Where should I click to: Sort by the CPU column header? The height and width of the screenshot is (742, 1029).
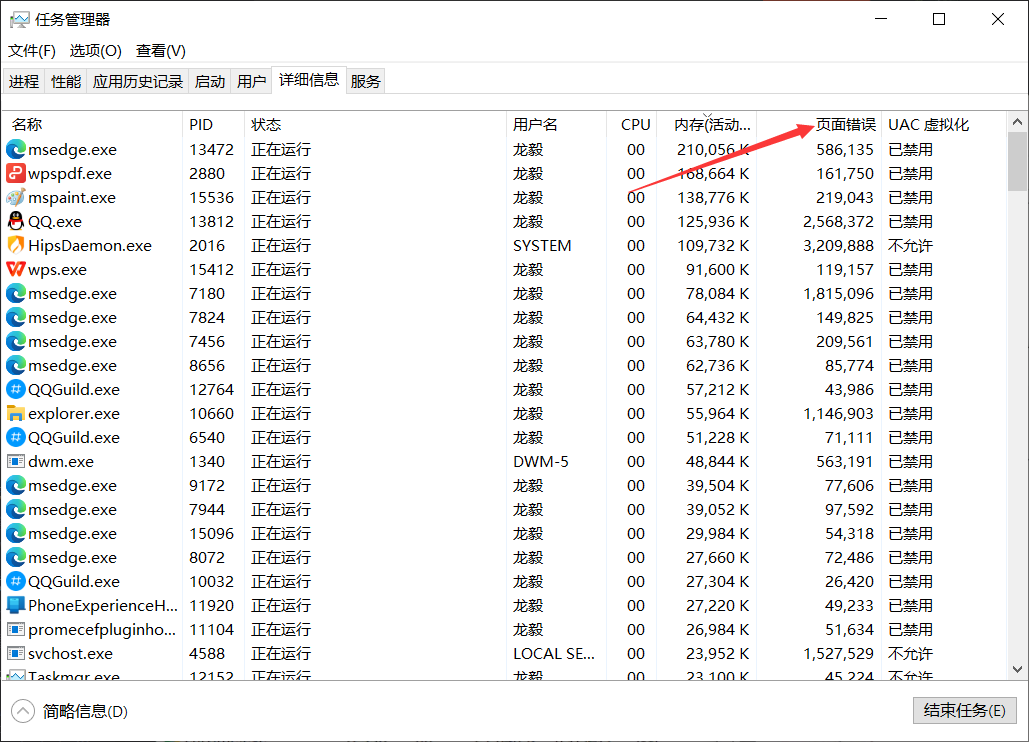click(x=632, y=125)
